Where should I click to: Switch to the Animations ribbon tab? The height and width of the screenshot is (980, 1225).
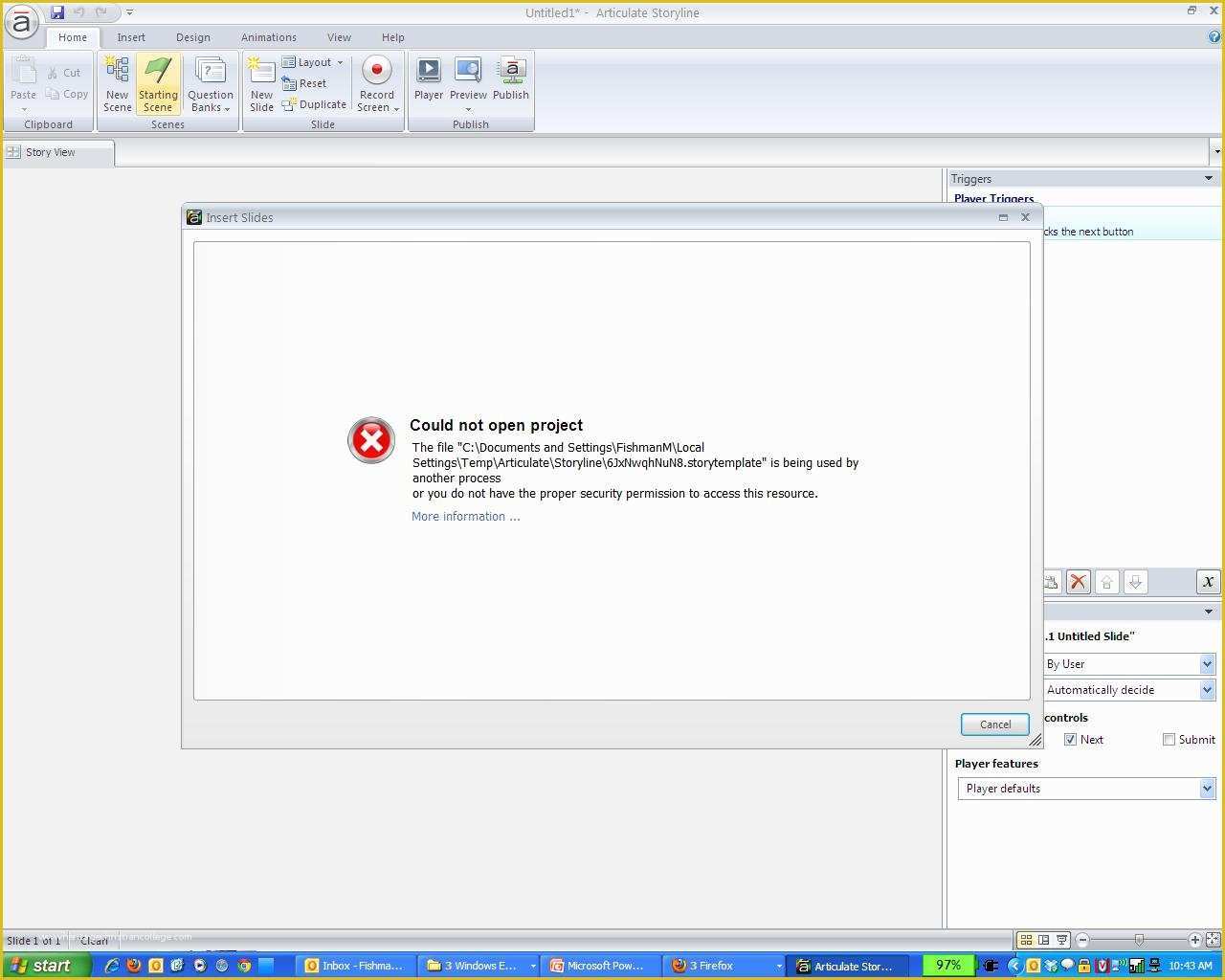(x=269, y=37)
